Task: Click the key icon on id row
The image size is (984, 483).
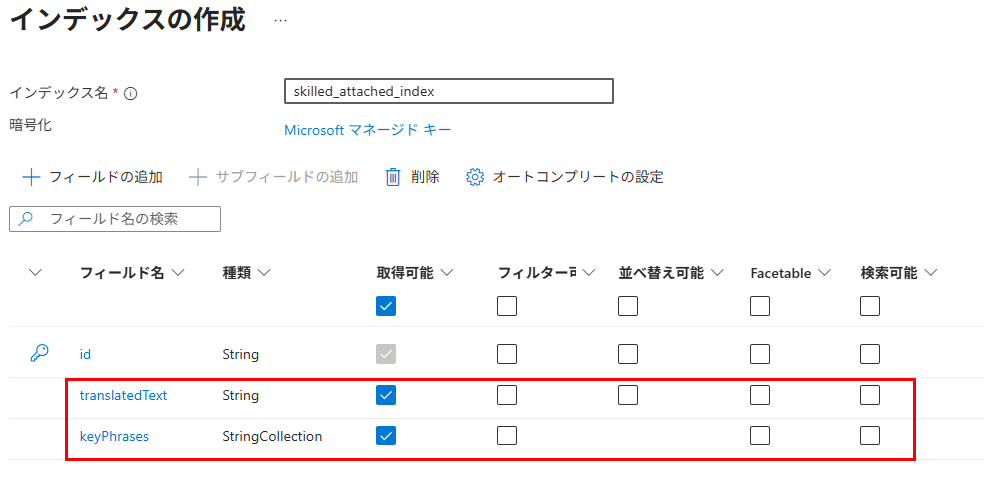Action: point(40,353)
